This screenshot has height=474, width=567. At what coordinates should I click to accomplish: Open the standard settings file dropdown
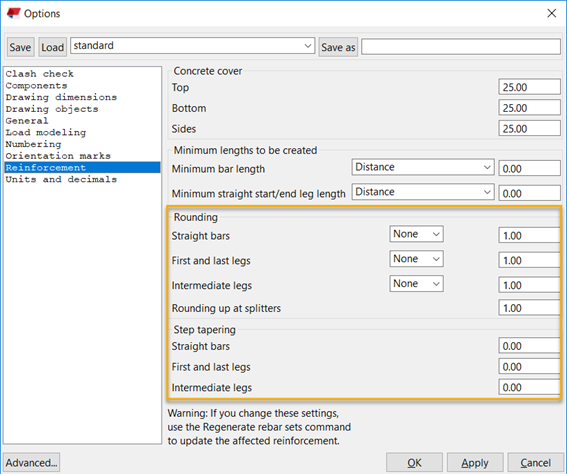tap(192, 46)
